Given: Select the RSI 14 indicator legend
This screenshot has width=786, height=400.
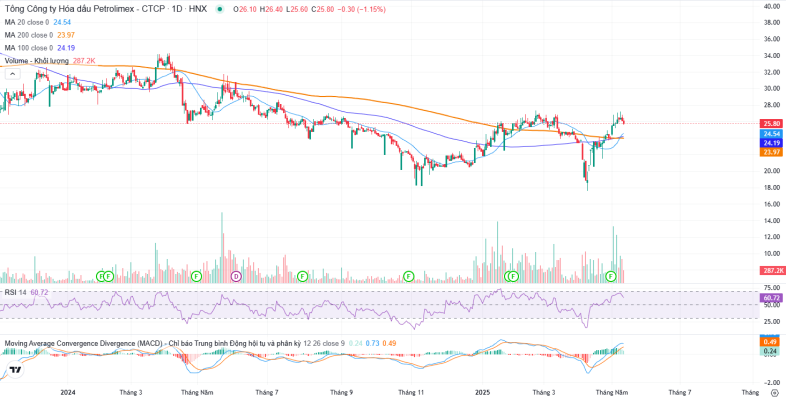Looking at the screenshot, I should [x=16, y=291].
